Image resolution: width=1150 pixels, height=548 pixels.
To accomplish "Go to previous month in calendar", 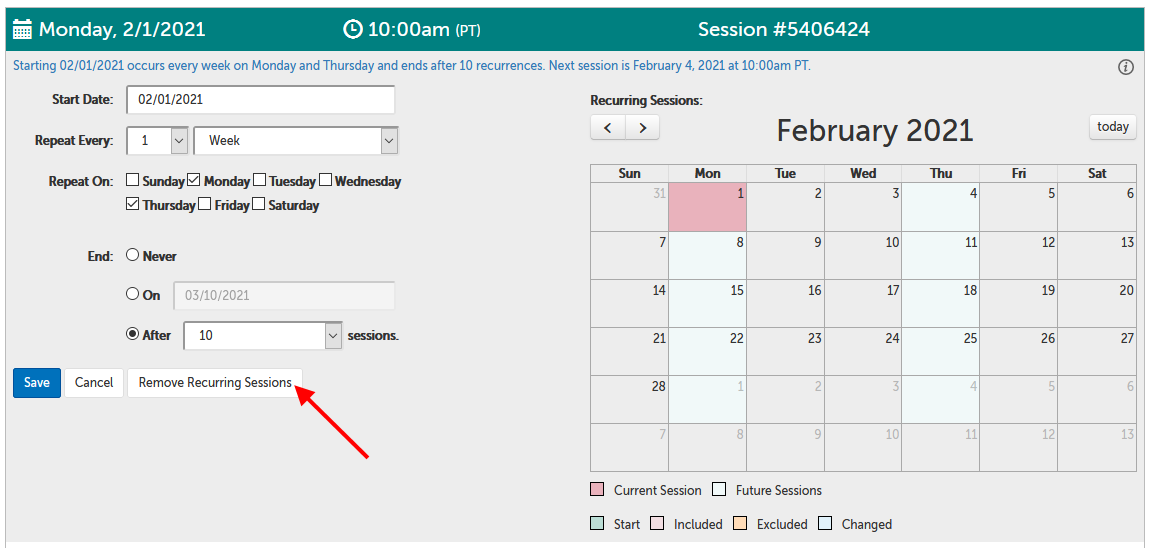I will (607, 128).
